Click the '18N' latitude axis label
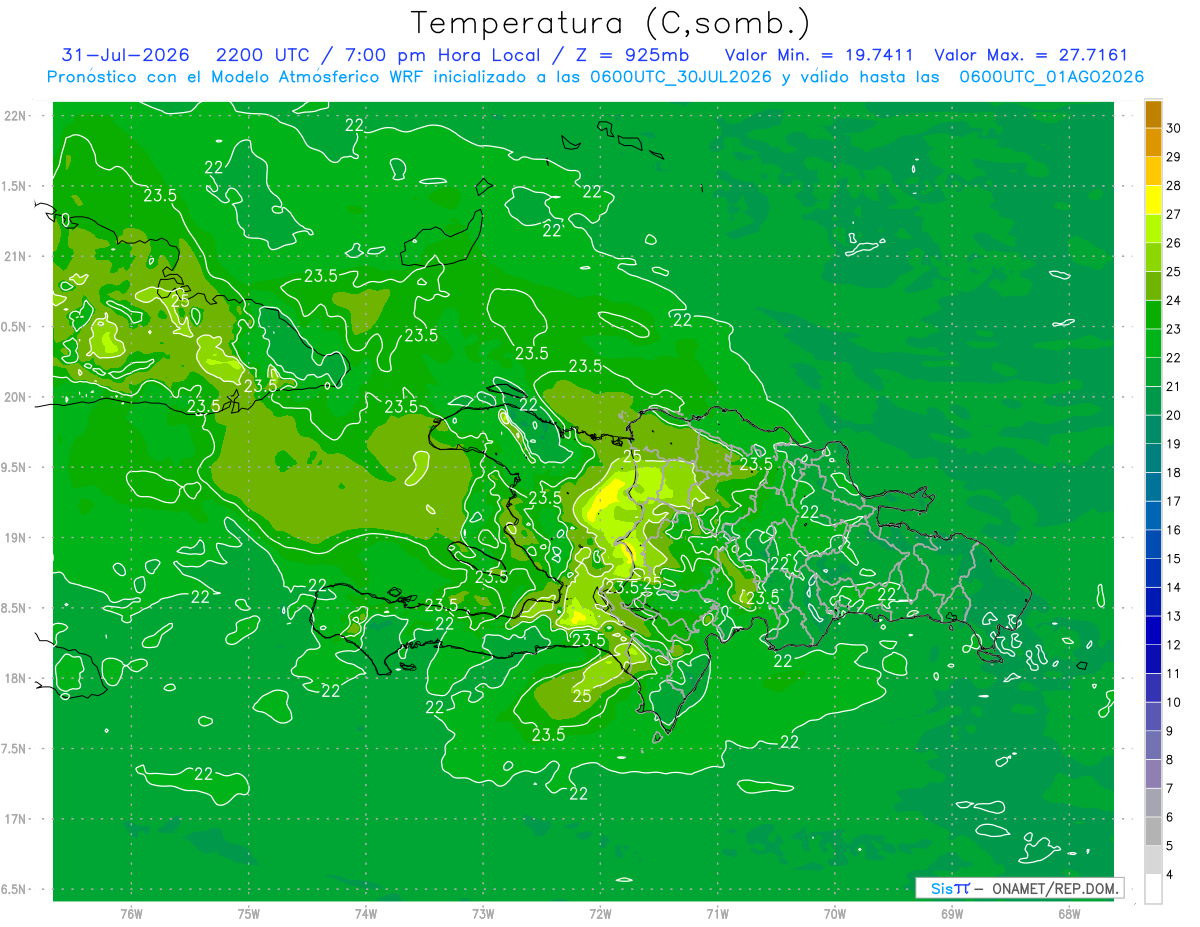Screen dimensions: 1200x927 point(16,678)
